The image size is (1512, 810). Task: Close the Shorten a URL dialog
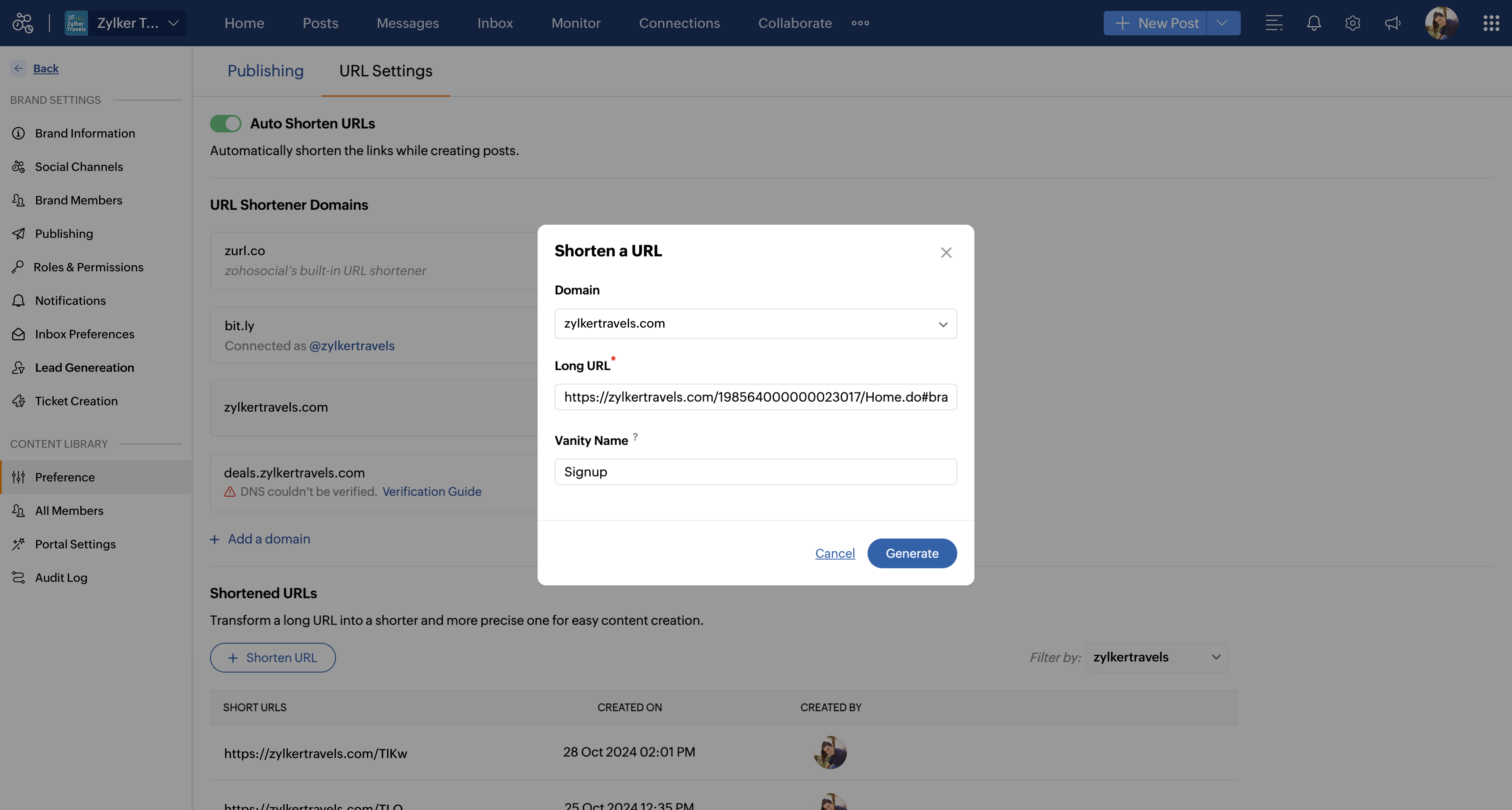pyautogui.click(x=946, y=253)
